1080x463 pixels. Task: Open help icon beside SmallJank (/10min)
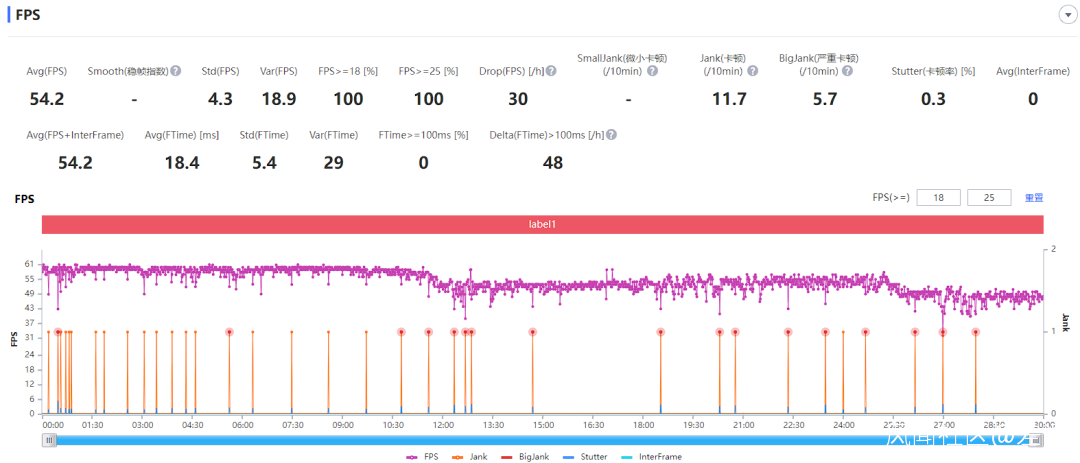[x=652, y=71]
